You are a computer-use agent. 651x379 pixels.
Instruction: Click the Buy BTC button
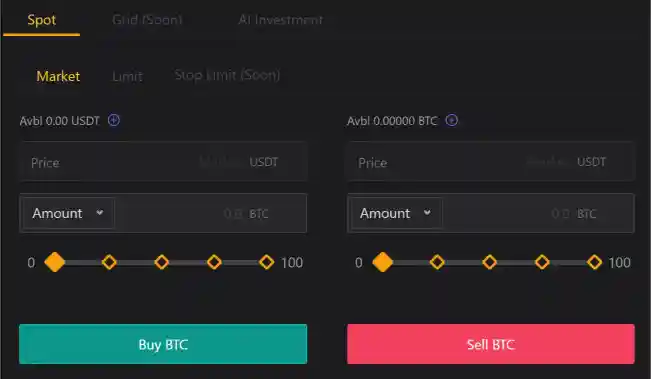click(163, 344)
